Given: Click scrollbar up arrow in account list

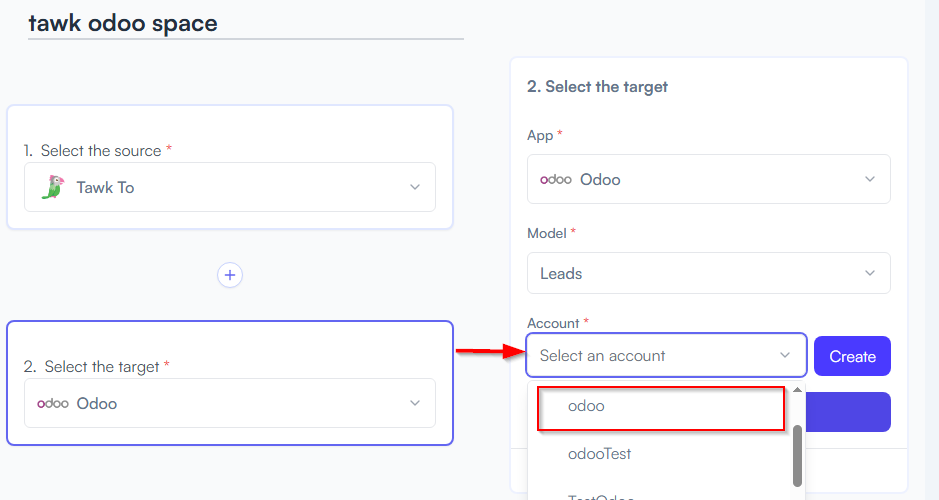Looking at the screenshot, I should pyautogui.click(x=797, y=390).
